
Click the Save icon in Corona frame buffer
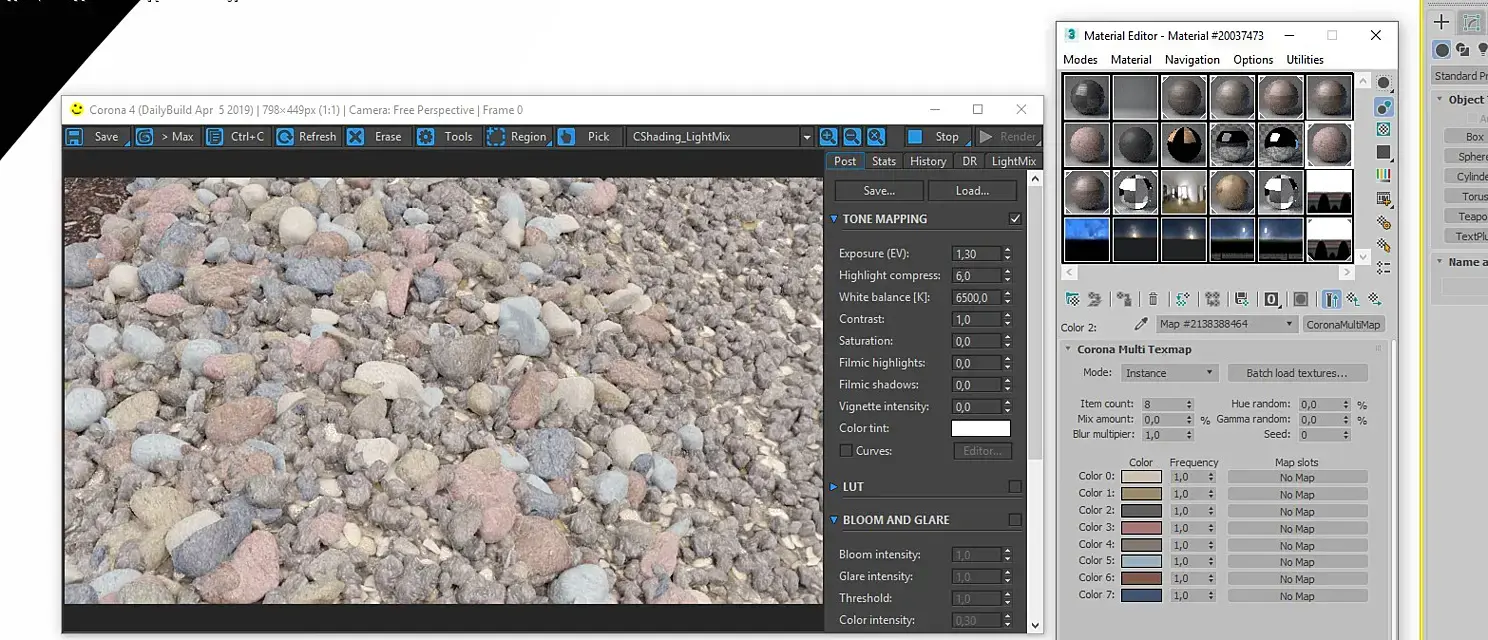coord(74,137)
